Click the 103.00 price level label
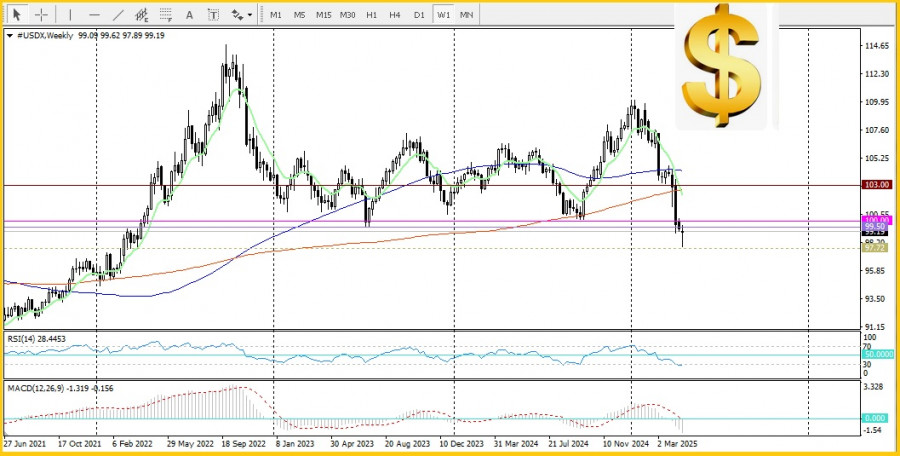The height and width of the screenshot is (456, 900). tap(876, 185)
